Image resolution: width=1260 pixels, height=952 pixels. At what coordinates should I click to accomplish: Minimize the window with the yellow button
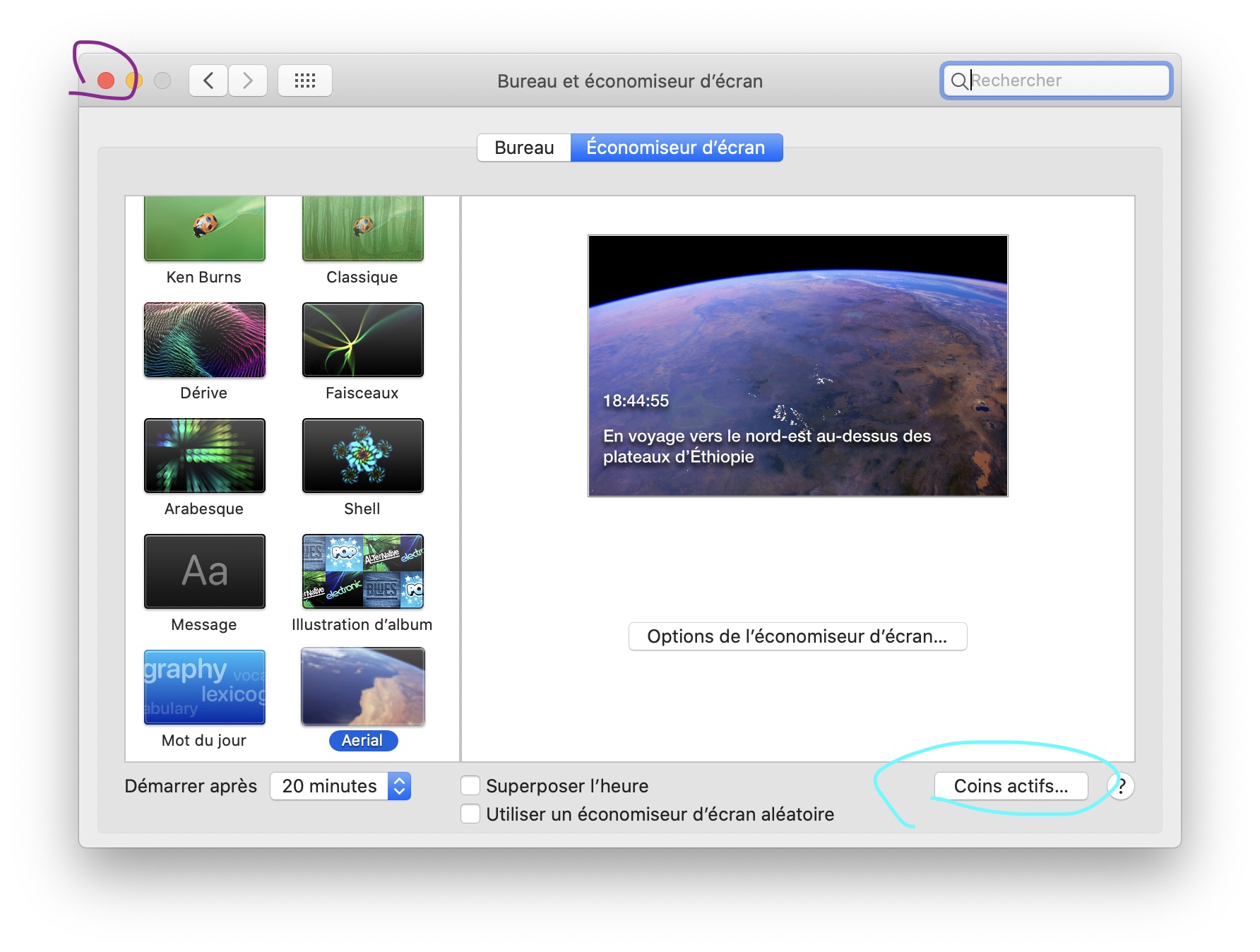click(134, 81)
